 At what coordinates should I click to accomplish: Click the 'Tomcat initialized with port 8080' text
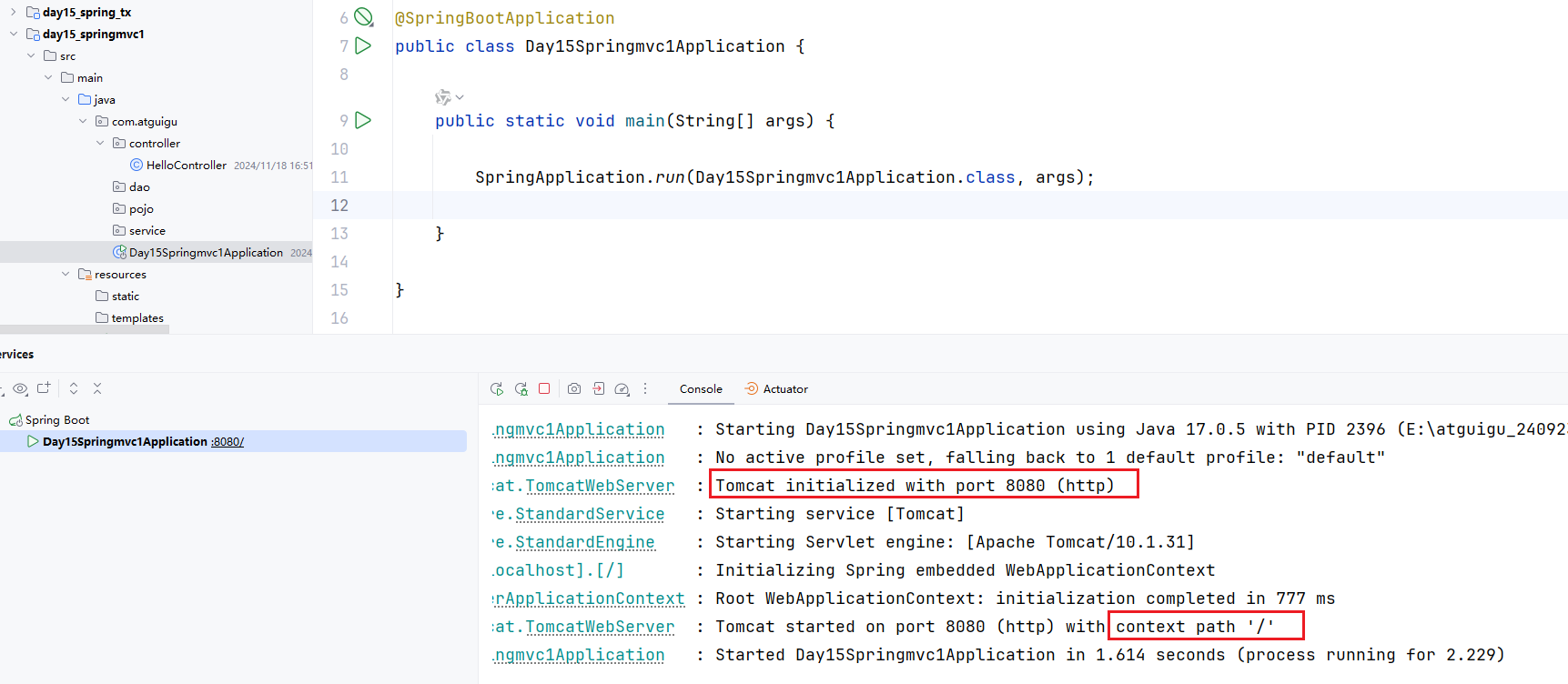pos(915,486)
